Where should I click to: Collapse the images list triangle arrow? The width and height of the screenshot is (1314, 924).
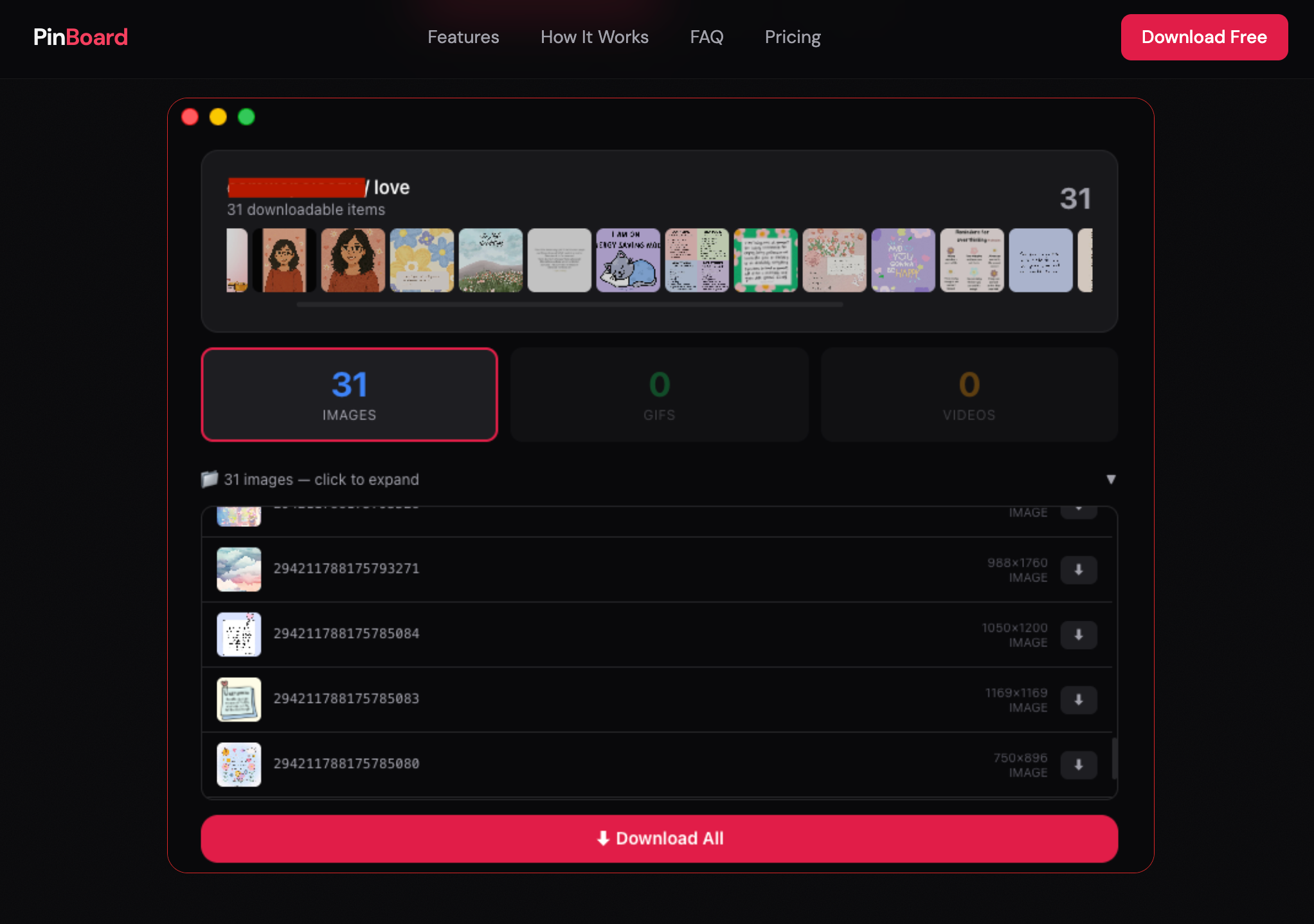1110,479
